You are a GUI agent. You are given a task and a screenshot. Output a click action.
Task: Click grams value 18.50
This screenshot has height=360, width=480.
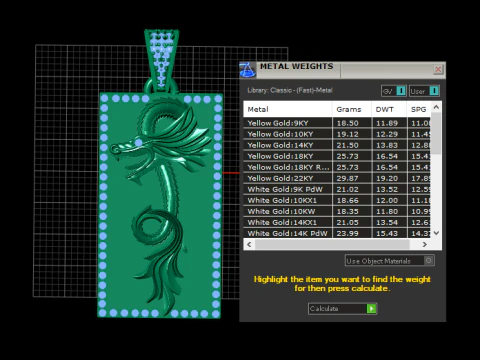pos(347,123)
